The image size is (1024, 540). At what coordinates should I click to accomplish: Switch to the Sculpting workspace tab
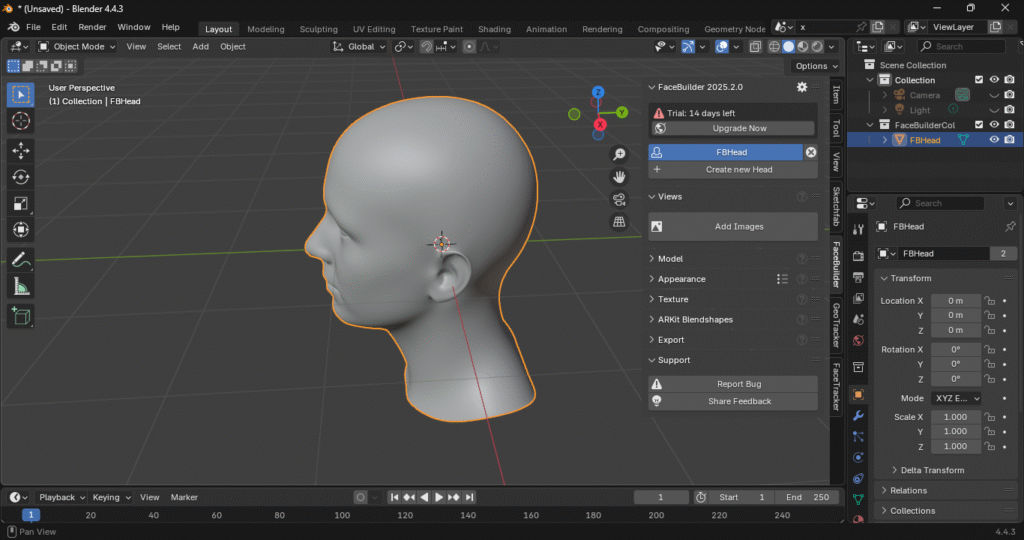point(319,29)
